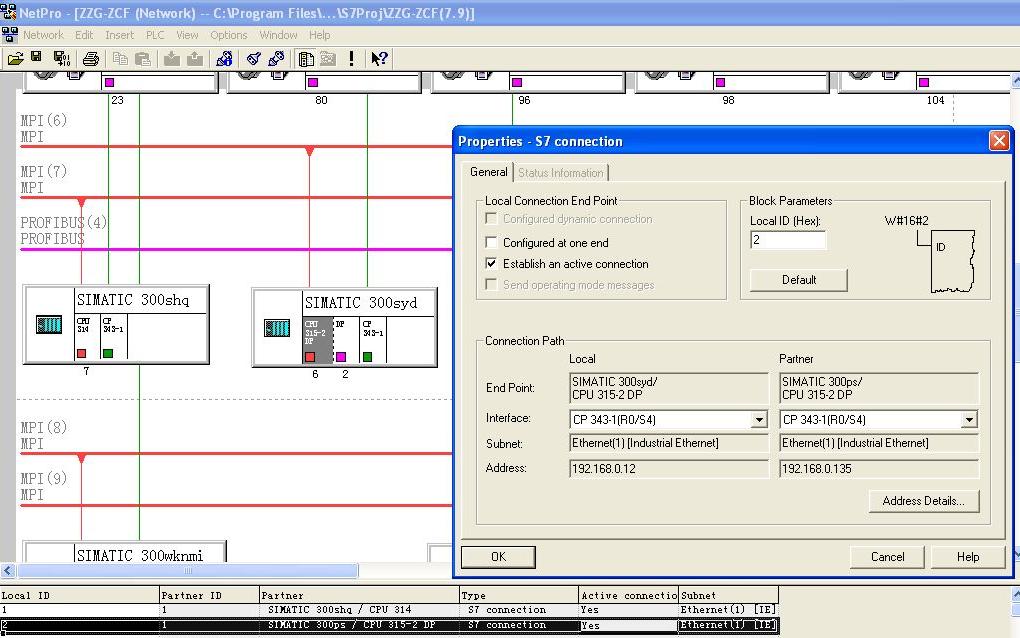Close the Properties S7 connection dialog

point(999,140)
